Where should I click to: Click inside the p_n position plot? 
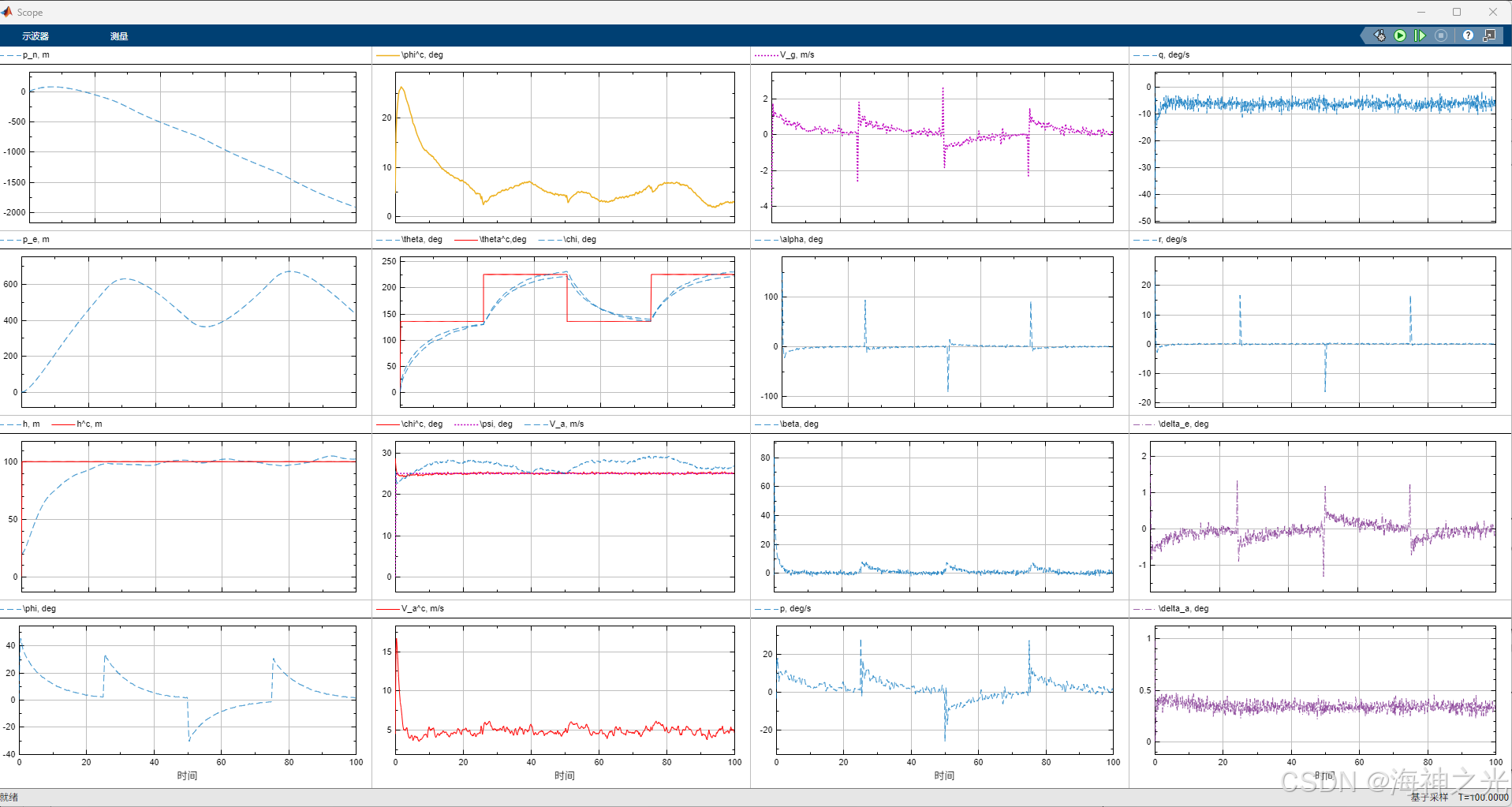(192, 148)
